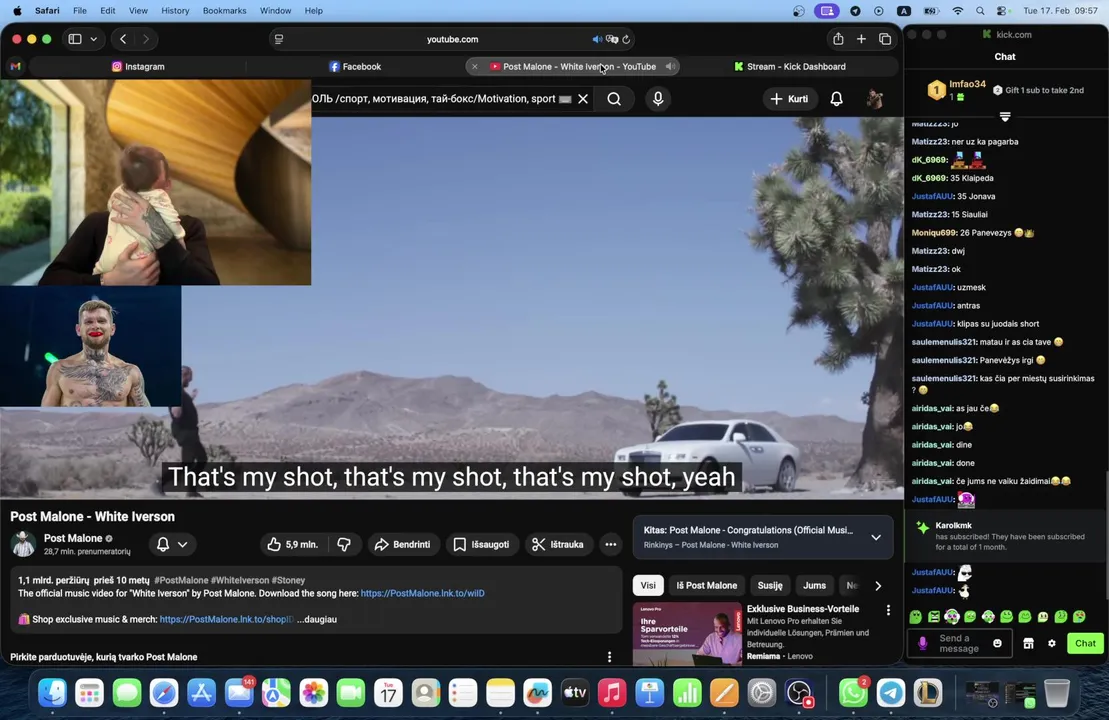
Task: Like the video with thumbs up
Action: point(292,545)
